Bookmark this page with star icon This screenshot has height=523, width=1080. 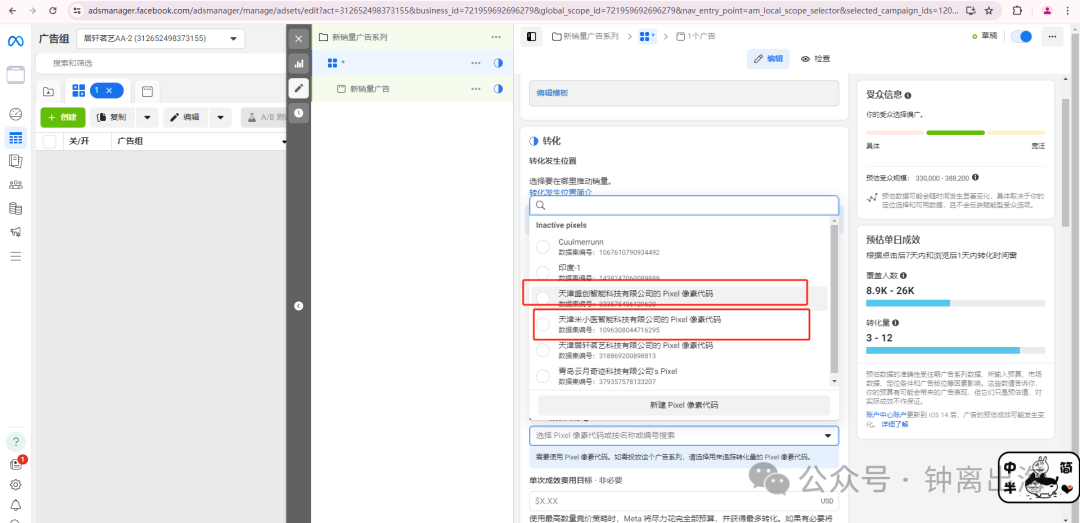pos(989,11)
